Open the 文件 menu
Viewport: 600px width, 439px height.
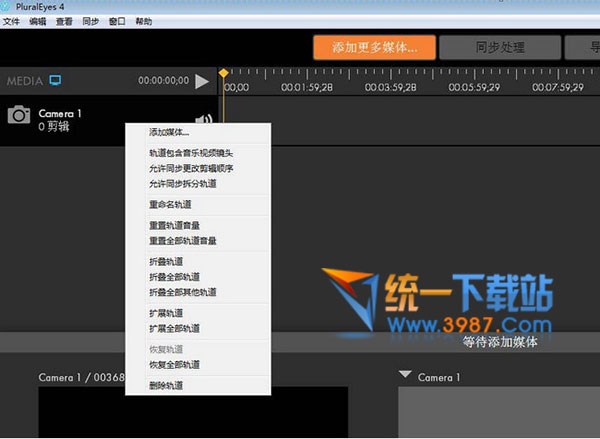[x=11, y=21]
